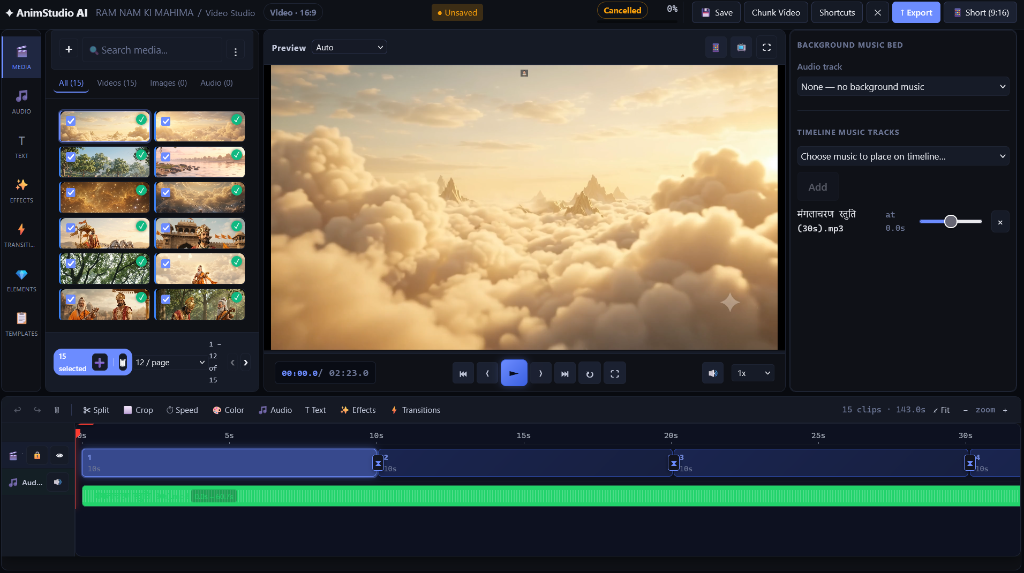Mute the preview volume speaker
This screenshot has width=1024, height=573.
(712, 373)
